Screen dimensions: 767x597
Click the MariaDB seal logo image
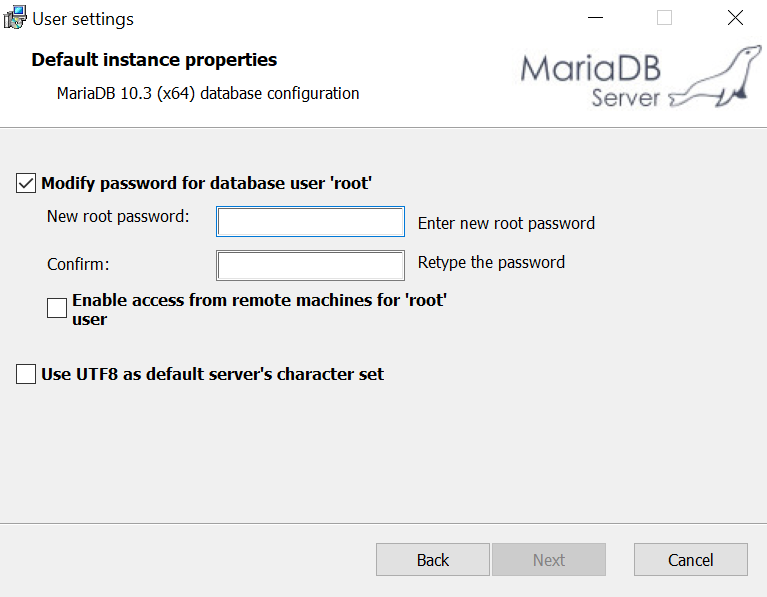click(716, 76)
